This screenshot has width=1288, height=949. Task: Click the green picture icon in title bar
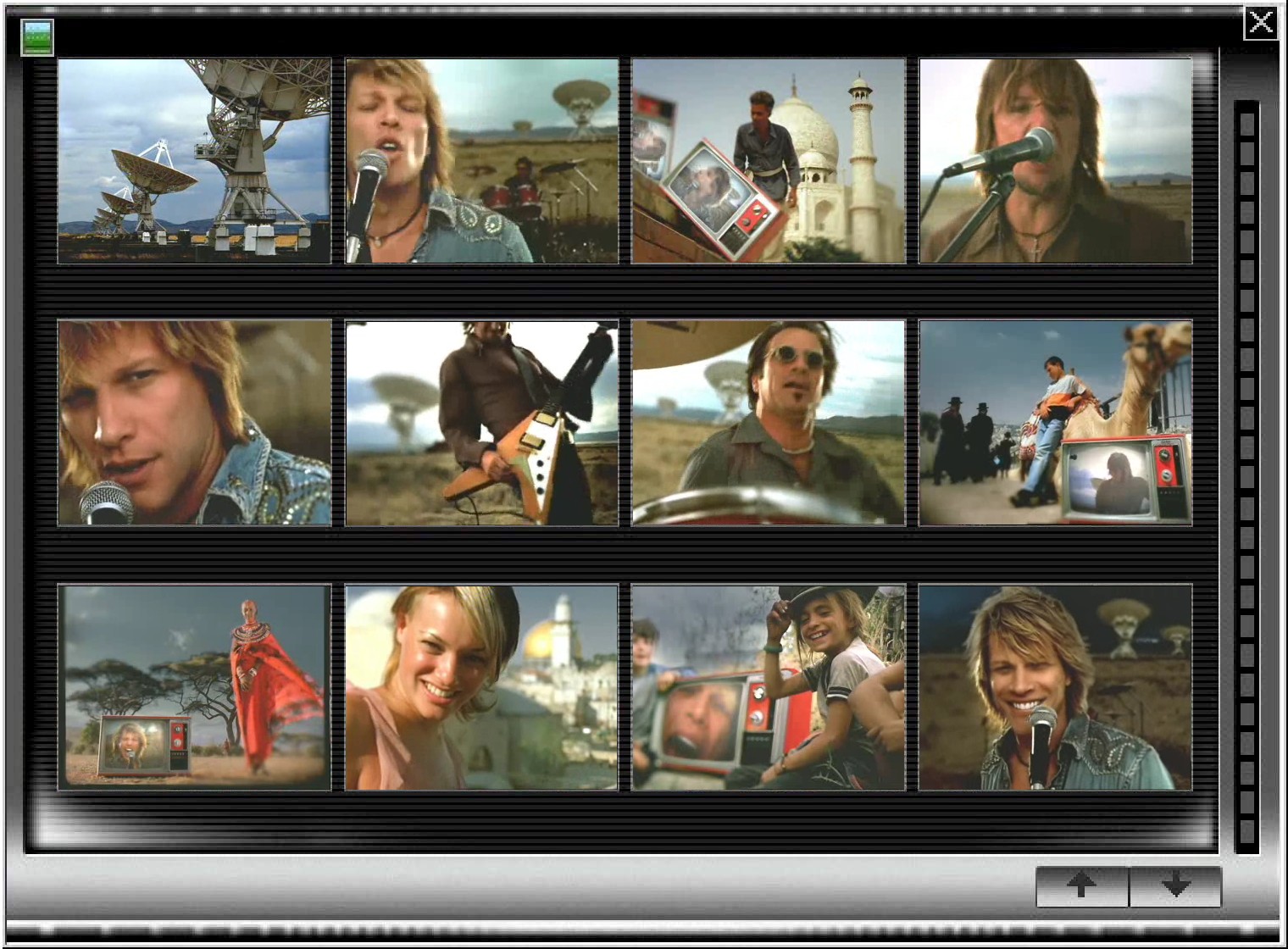click(x=37, y=38)
